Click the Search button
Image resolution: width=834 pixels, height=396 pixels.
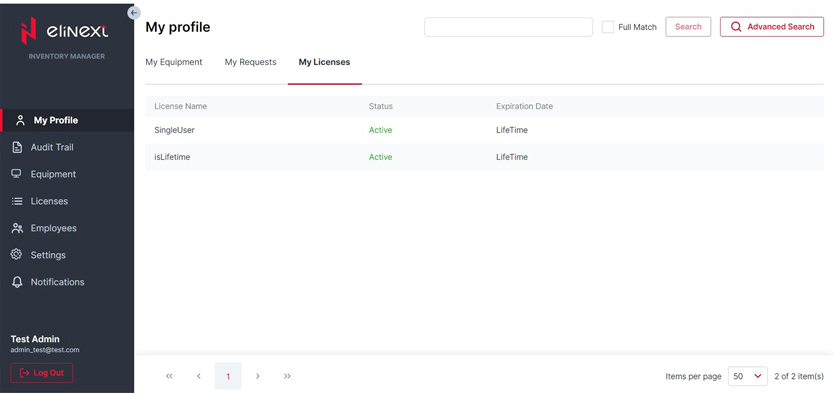tap(688, 27)
